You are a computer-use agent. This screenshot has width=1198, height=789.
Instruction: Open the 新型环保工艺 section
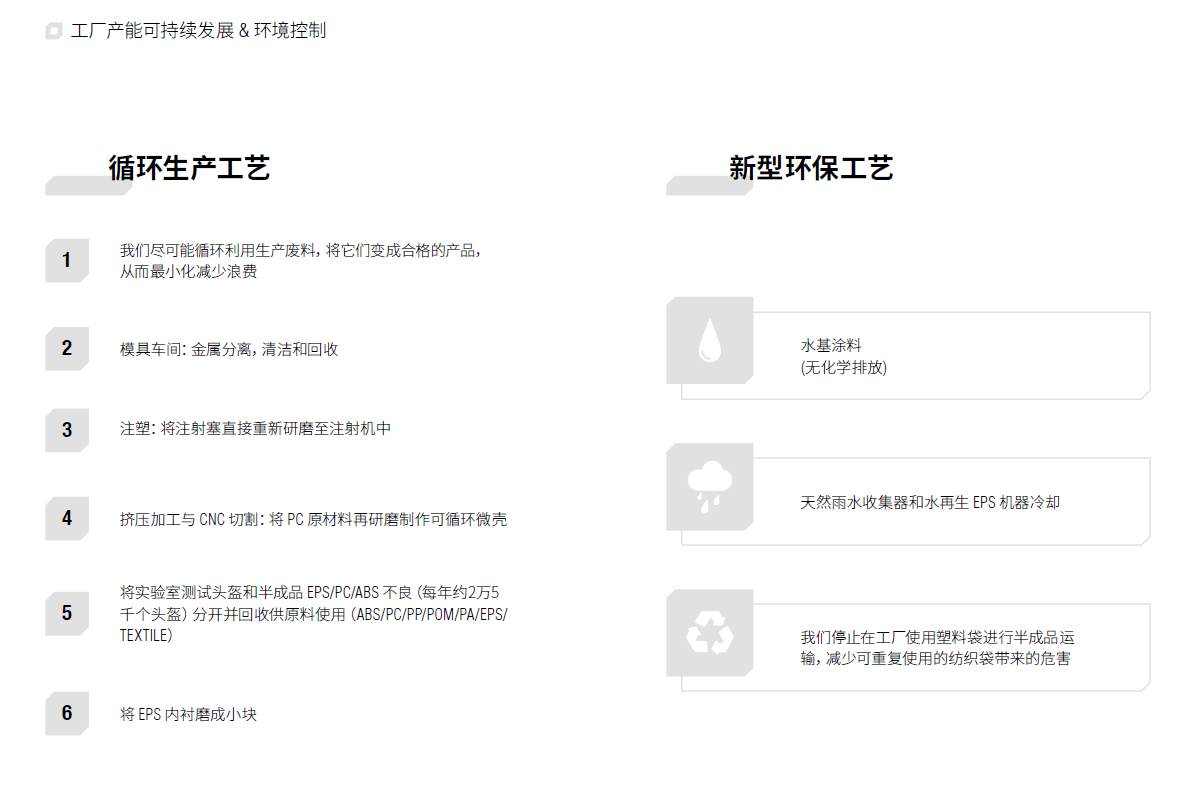[814, 168]
